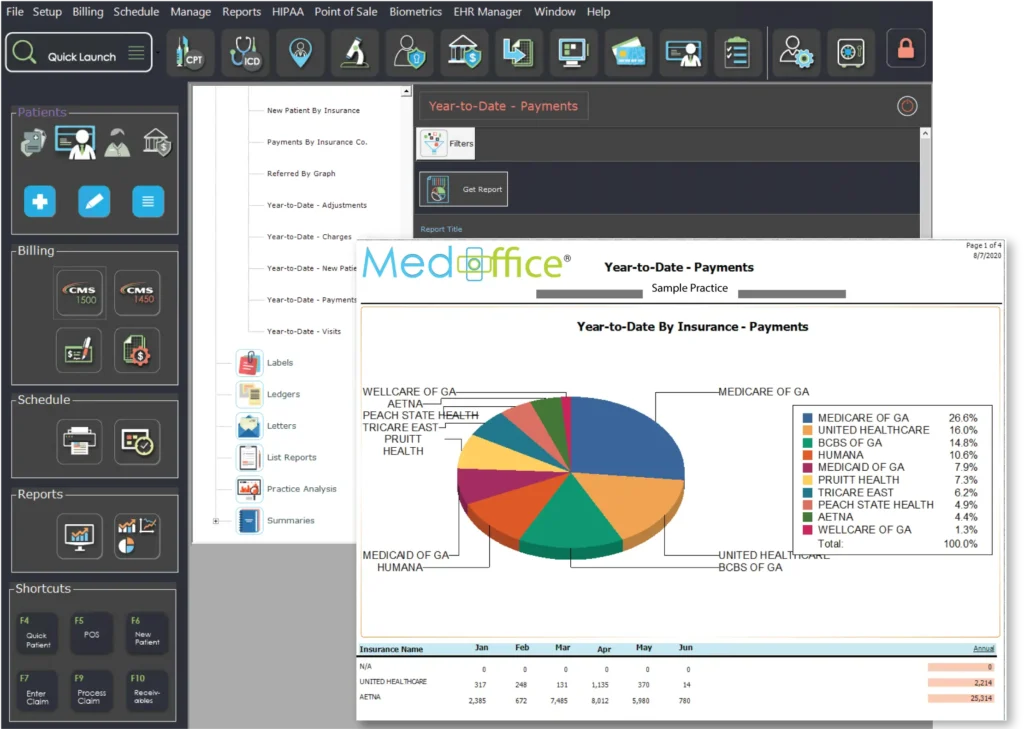This screenshot has height=729, width=1024.
Task: Select Year-to-Date - Charges report
Action: coord(309,237)
